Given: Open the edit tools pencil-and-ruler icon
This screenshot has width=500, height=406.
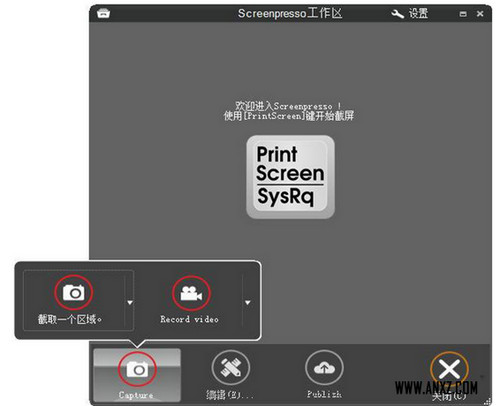Looking at the screenshot, I should click(231, 368).
